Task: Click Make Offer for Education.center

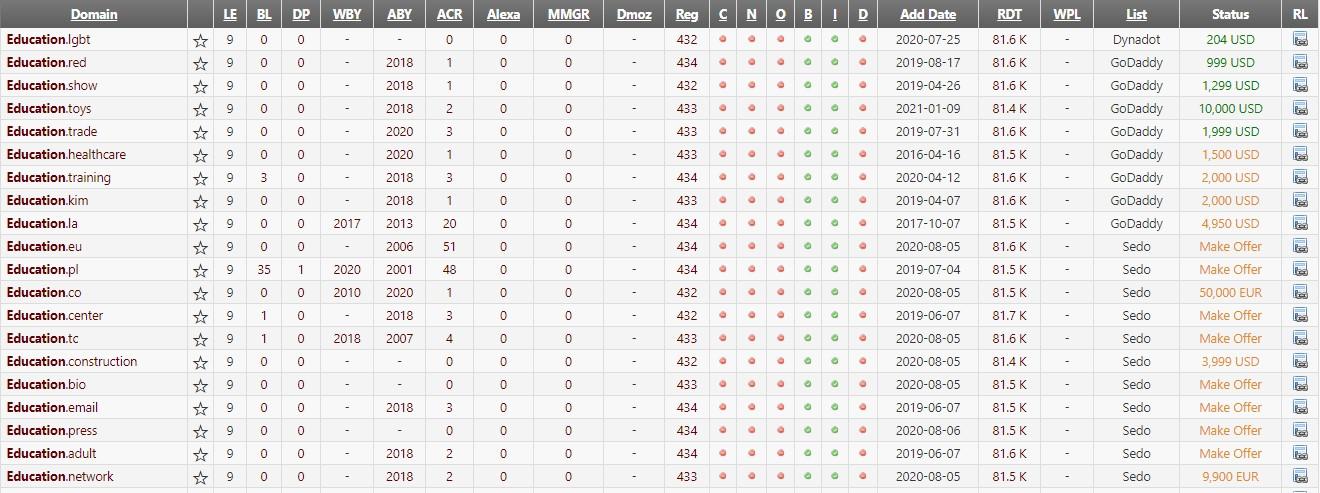Action: 1231,315
